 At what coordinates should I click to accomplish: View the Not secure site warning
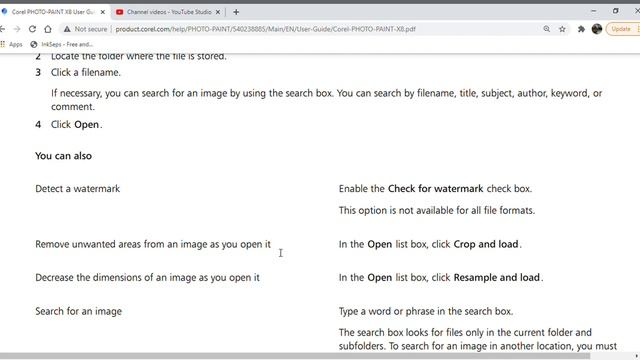[x=85, y=29]
